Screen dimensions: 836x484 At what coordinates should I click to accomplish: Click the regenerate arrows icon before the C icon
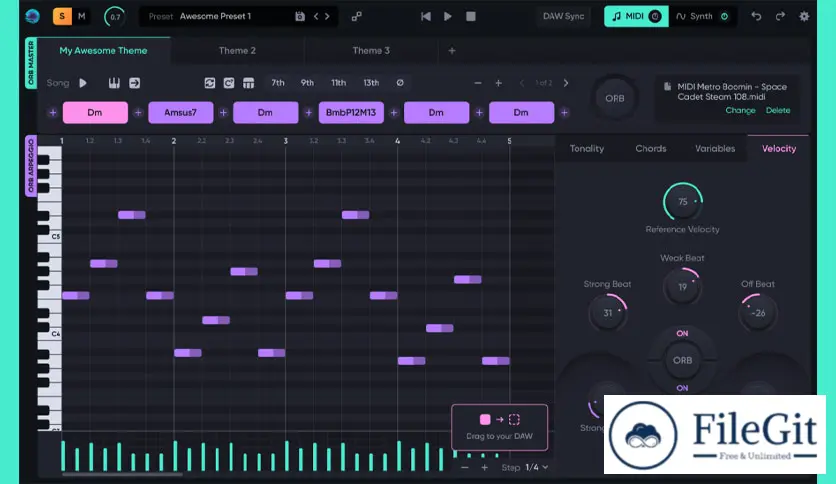coord(210,83)
